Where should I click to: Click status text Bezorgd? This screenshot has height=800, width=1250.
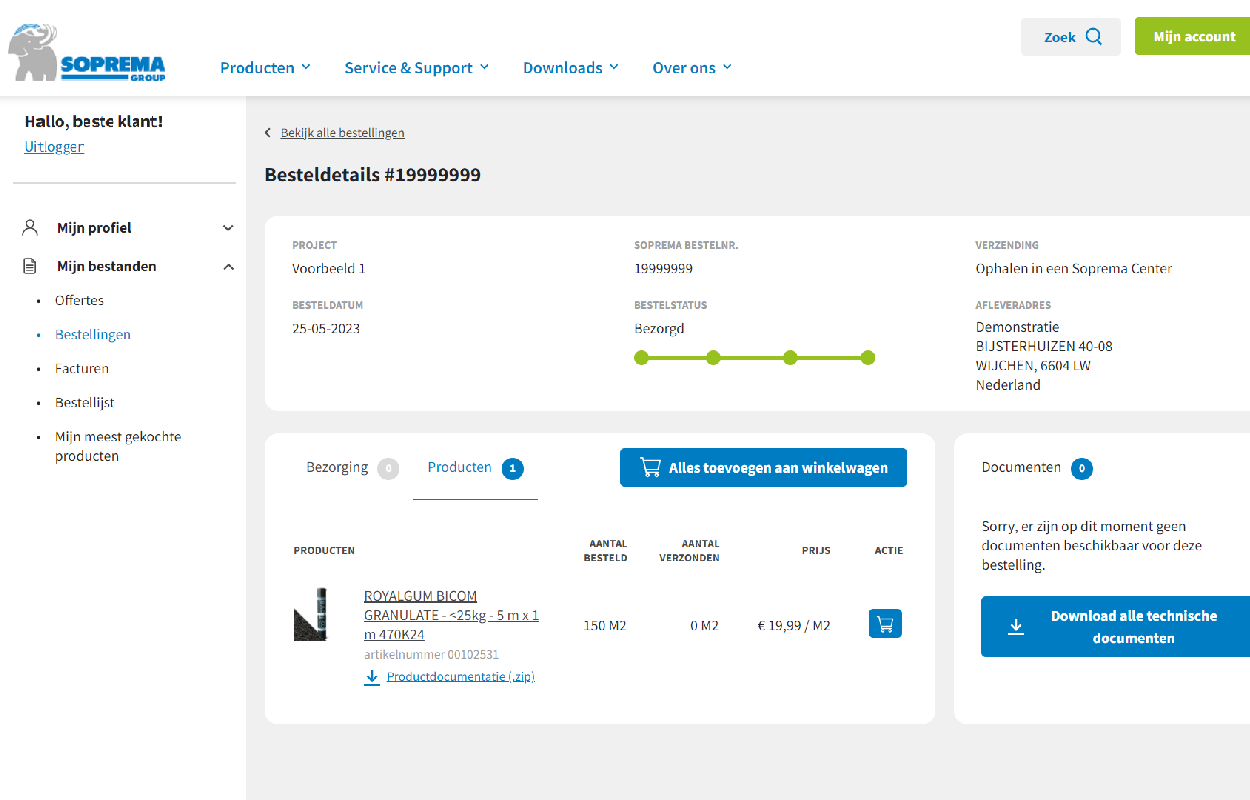coord(659,328)
